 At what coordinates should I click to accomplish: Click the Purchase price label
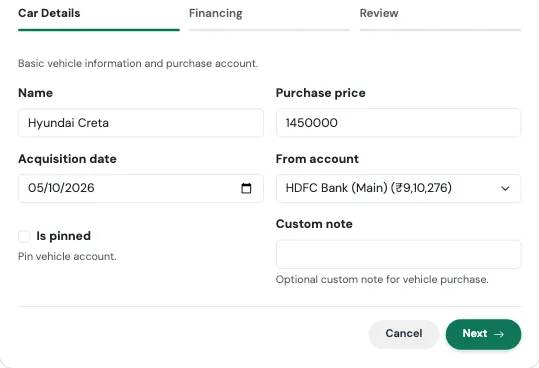pyautogui.click(x=320, y=93)
